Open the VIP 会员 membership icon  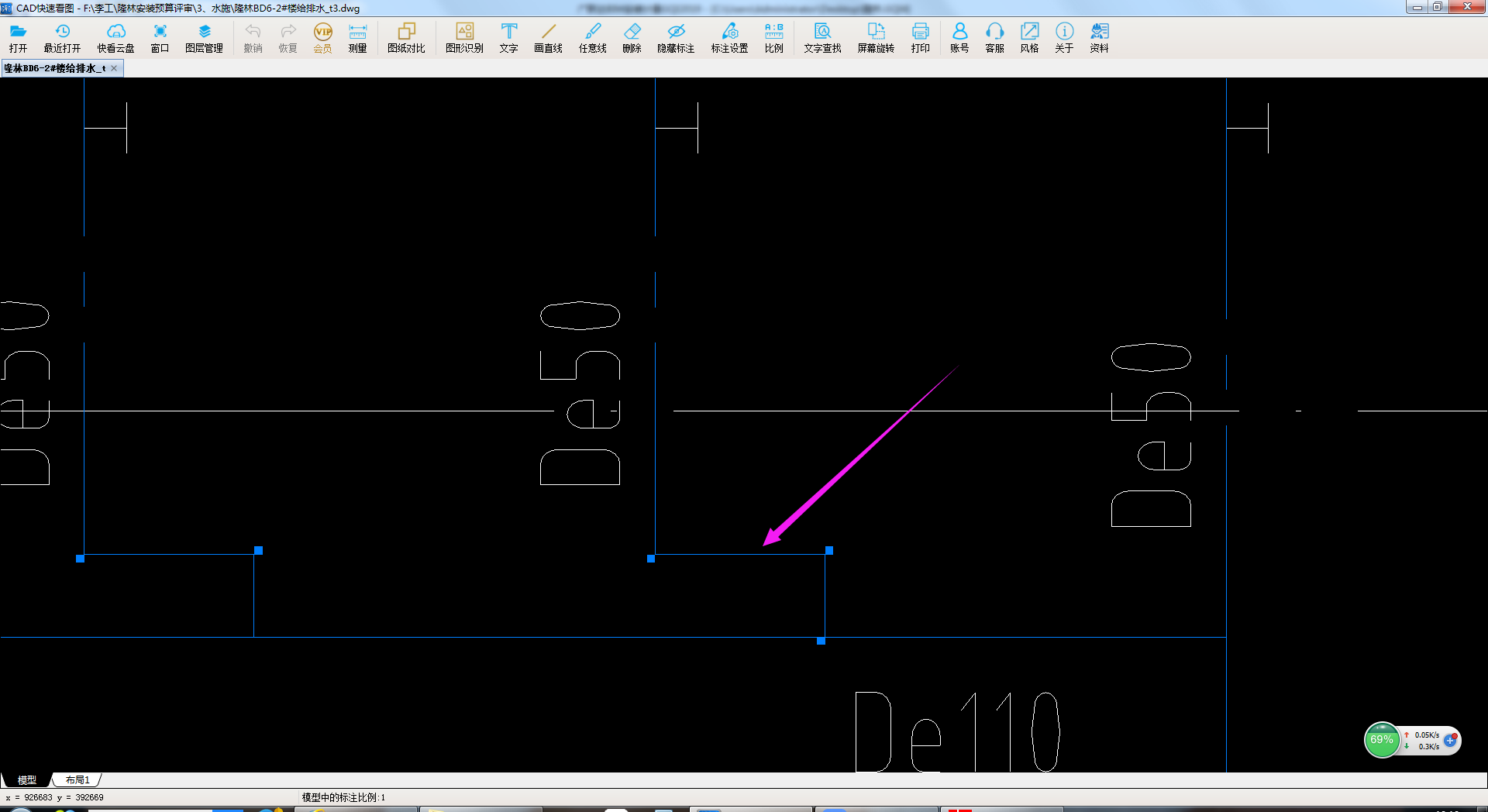pos(322,38)
